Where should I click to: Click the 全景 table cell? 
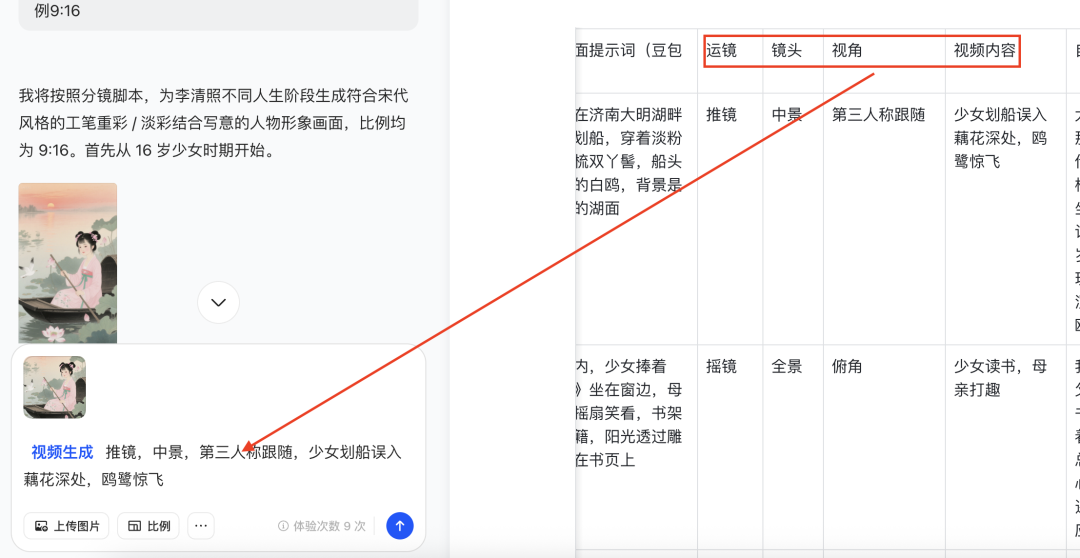click(793, 447)
